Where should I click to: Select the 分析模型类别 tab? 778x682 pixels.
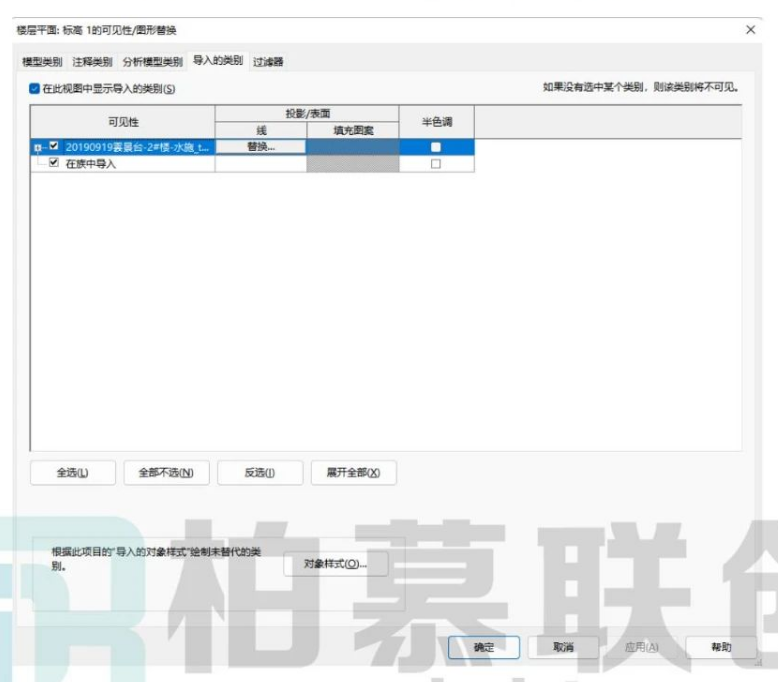click(x=152, y=62)
